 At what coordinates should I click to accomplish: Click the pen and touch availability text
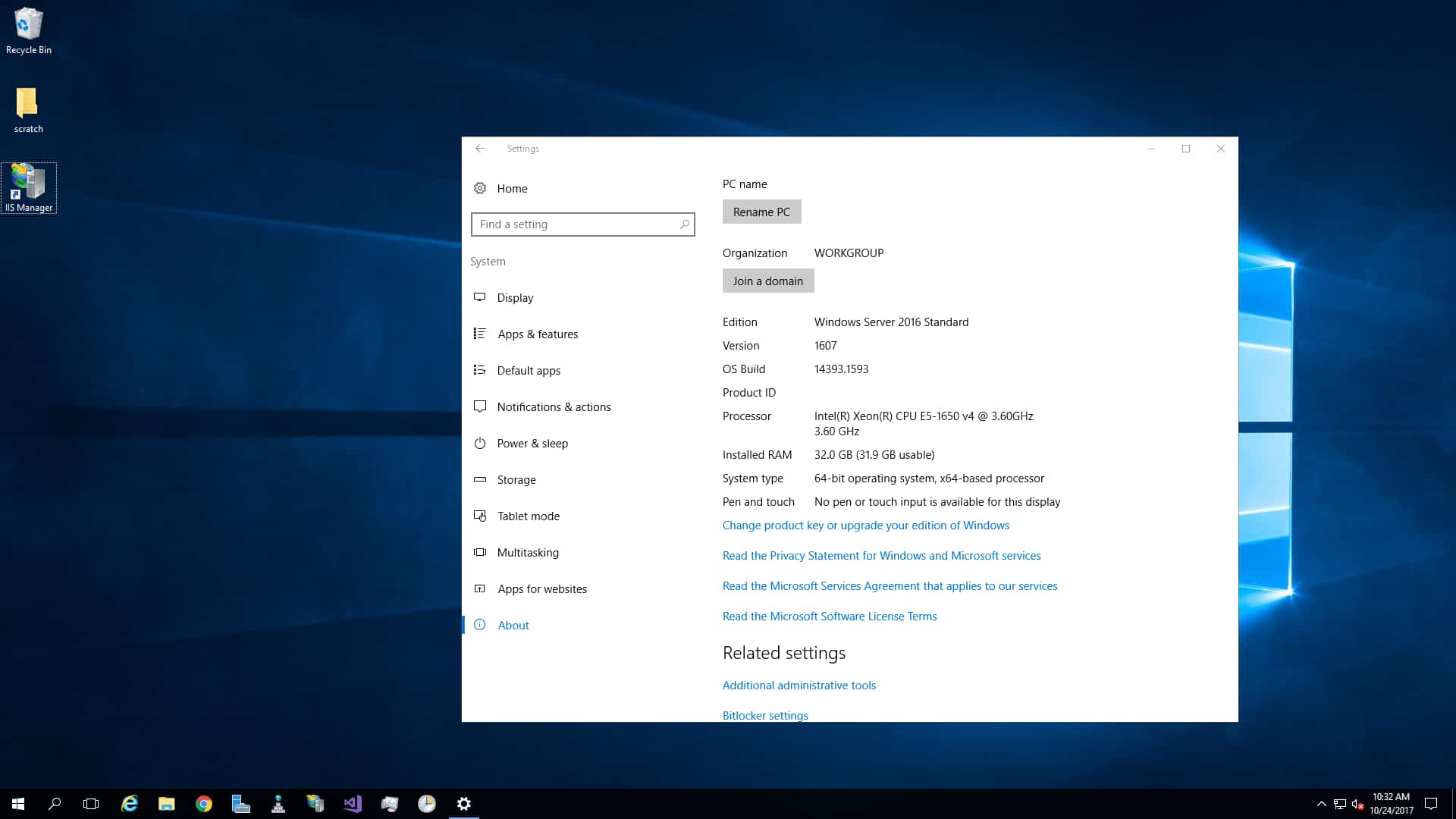(937, 501)
